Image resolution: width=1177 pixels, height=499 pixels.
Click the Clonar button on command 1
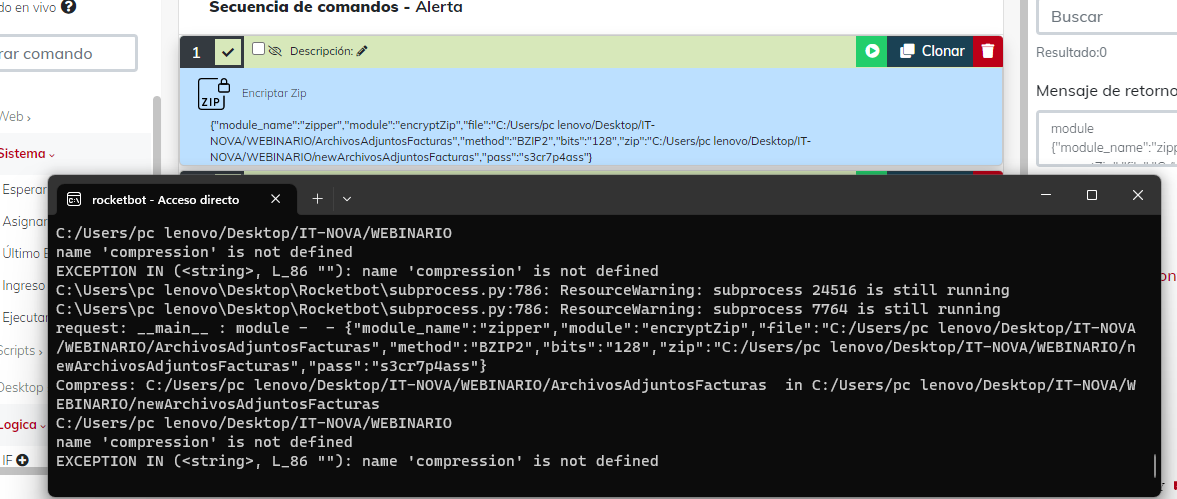tap(932, 51)
